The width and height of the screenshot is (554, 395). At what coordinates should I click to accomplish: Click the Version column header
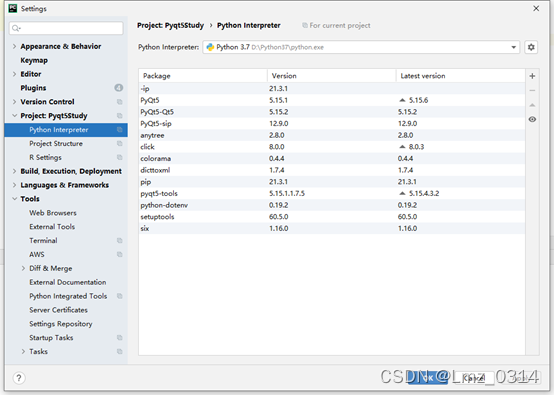point(331,76)
